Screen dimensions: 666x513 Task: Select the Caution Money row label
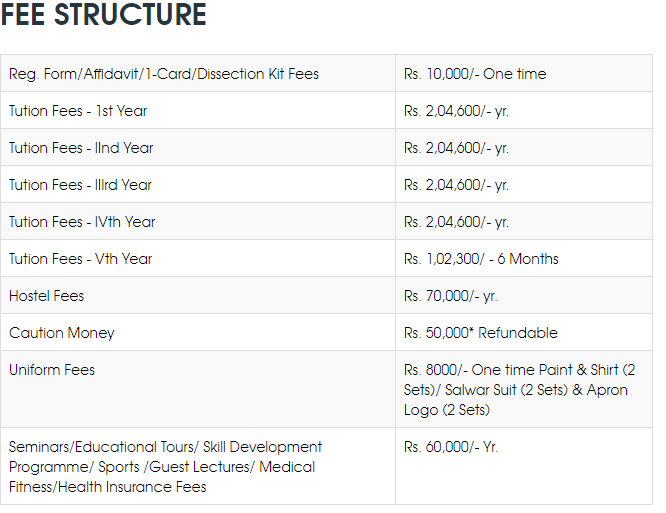62,333
